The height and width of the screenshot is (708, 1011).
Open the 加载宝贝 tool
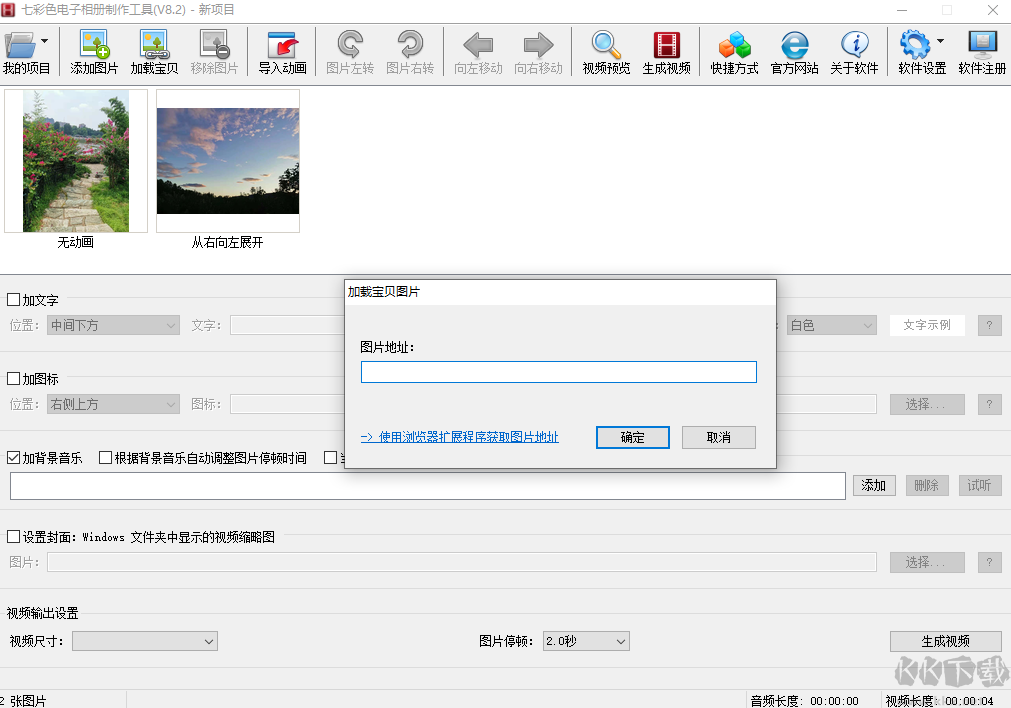(x=155, y=52)
